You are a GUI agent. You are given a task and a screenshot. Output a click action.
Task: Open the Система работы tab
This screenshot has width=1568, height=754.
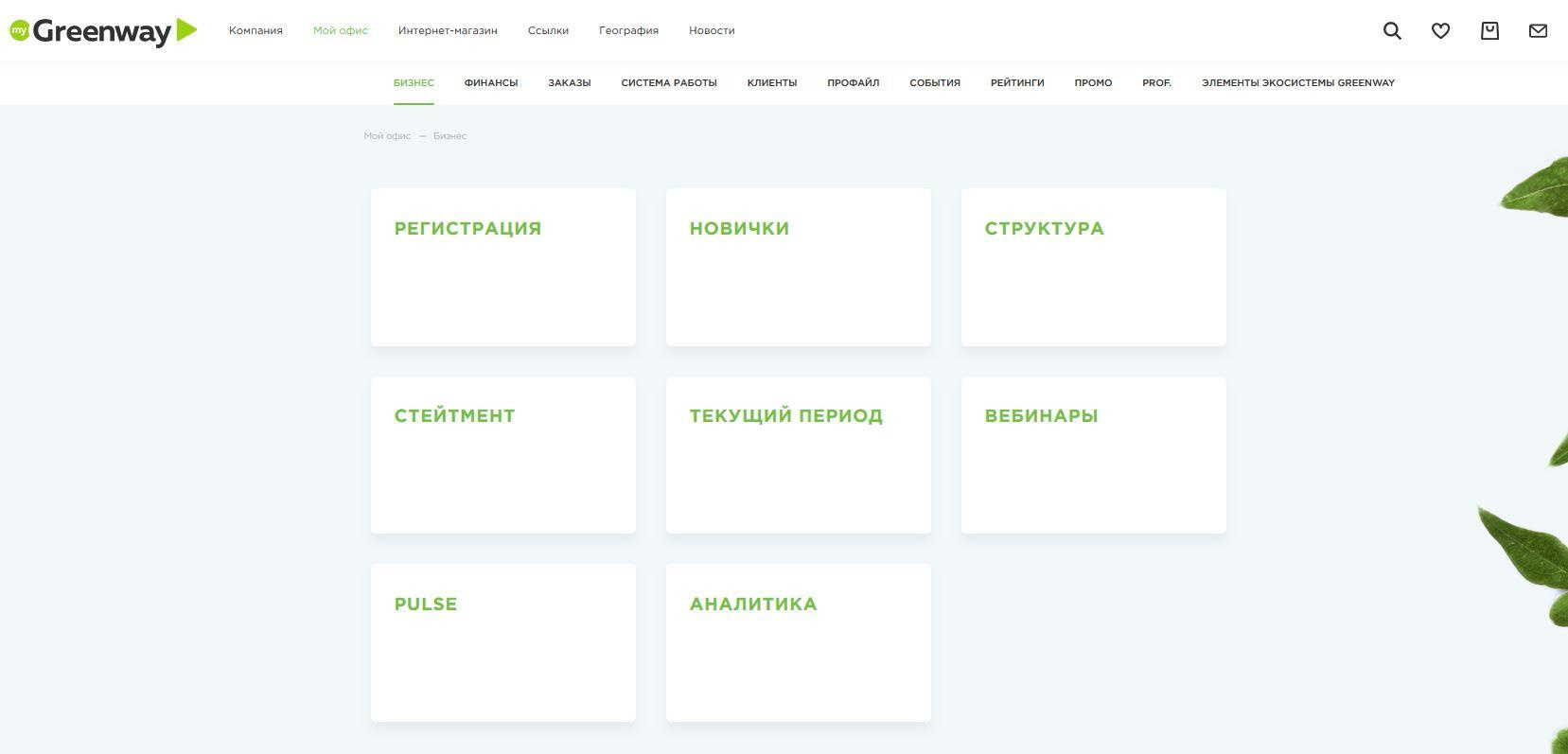(x=668, y=82)
